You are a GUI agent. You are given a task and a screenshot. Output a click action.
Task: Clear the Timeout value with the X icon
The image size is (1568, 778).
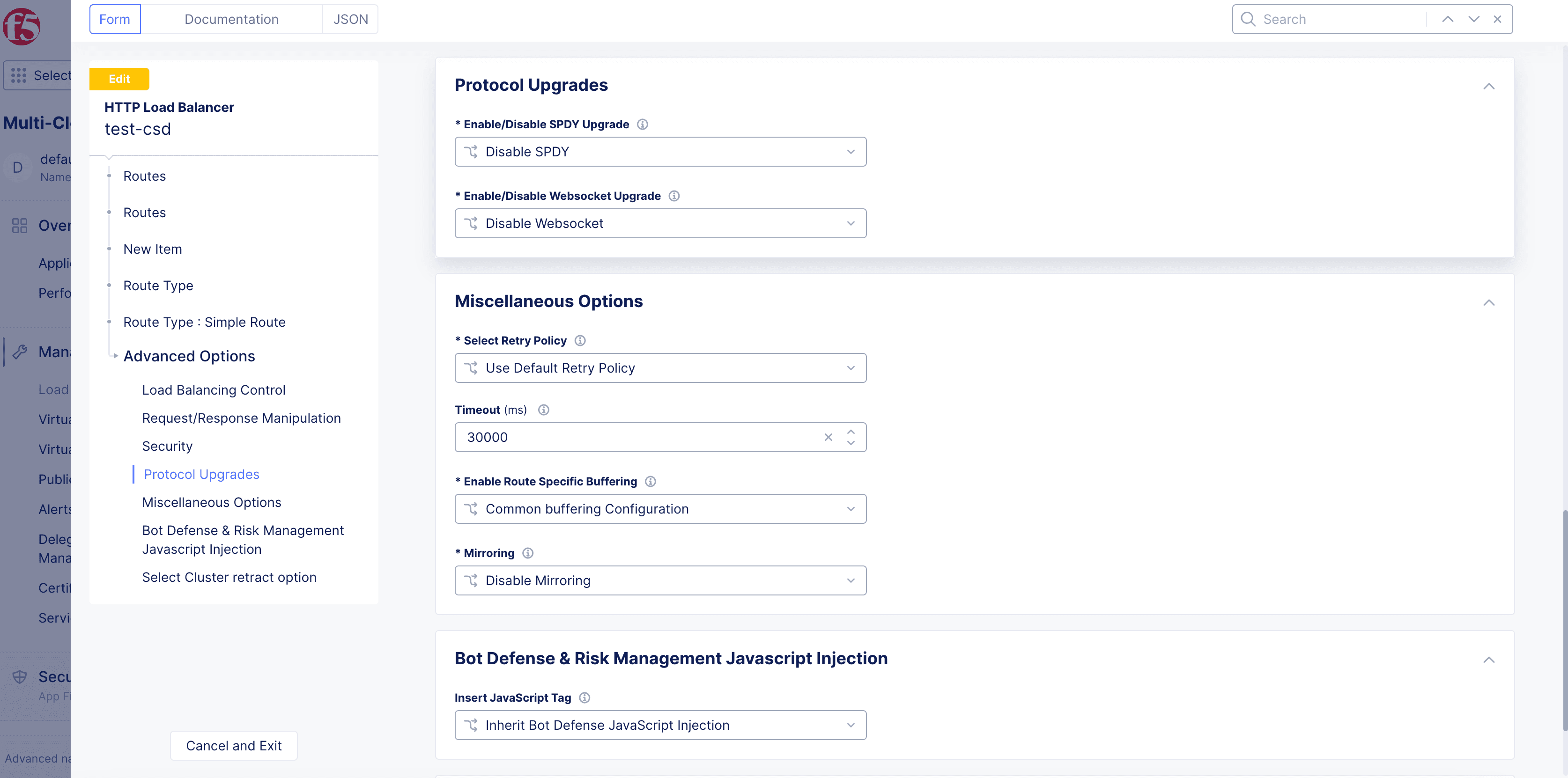coord(828,437)
